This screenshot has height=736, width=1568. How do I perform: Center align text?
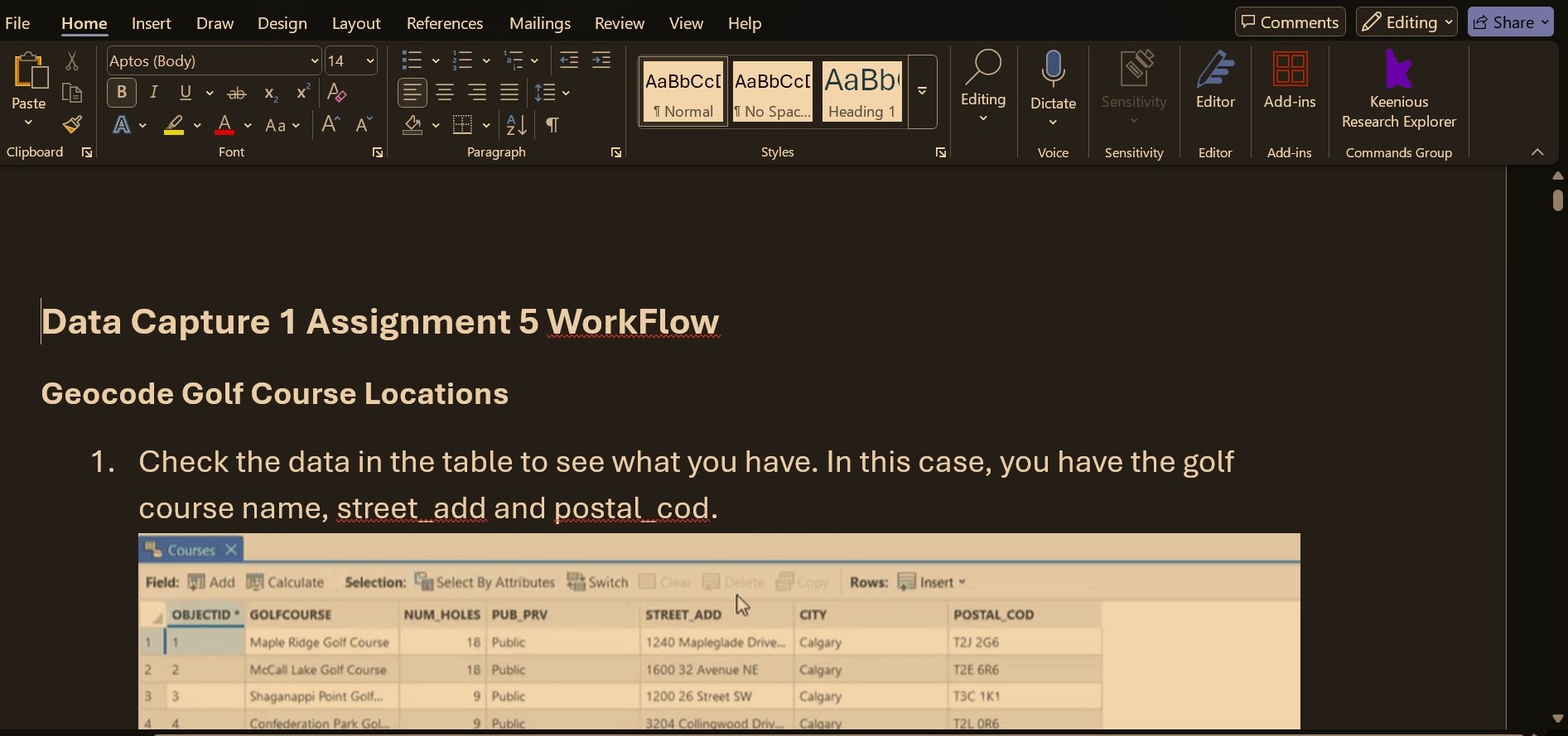(x=445, y=93)
